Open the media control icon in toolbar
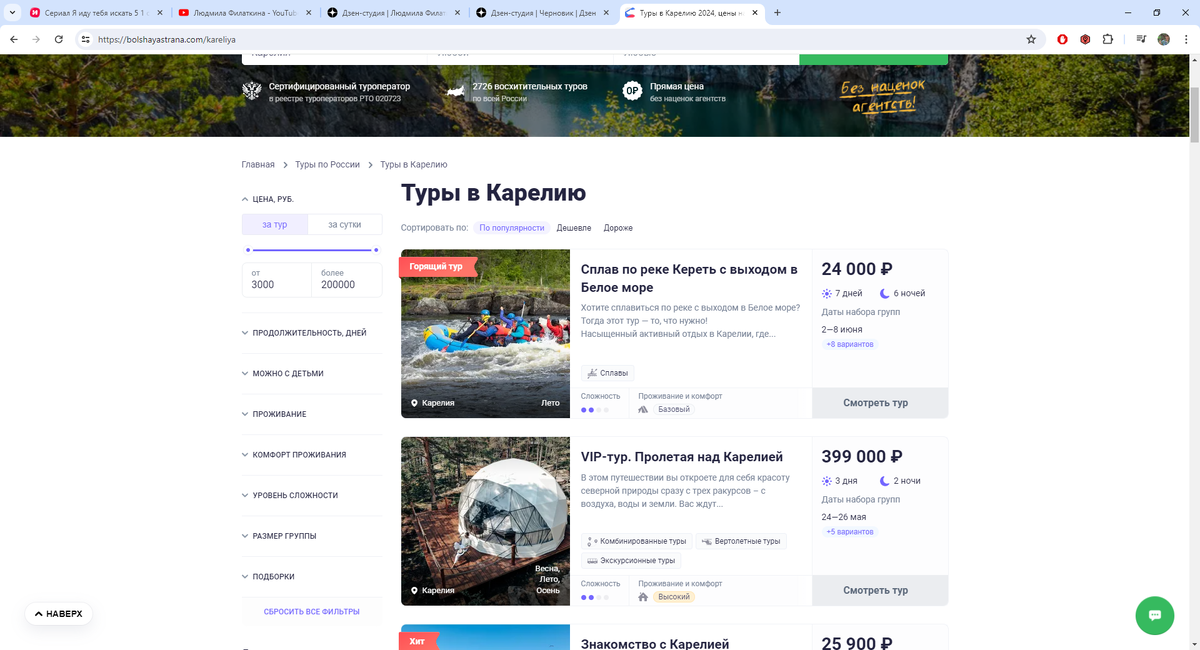This screenshot has height=650, width=1200. pyautogui.click(x=1141, y=39)
